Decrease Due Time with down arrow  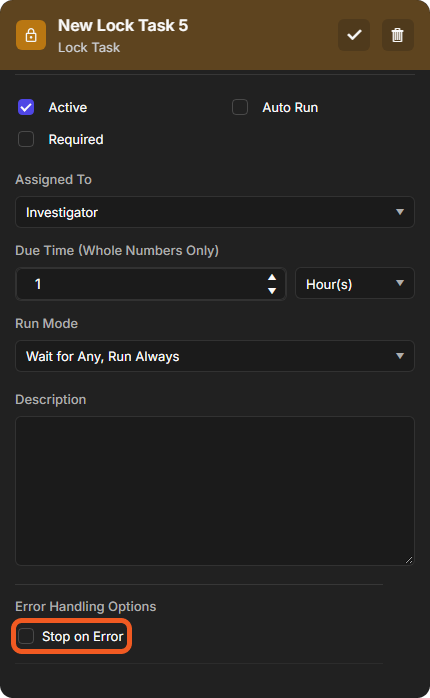coord(272,291)
